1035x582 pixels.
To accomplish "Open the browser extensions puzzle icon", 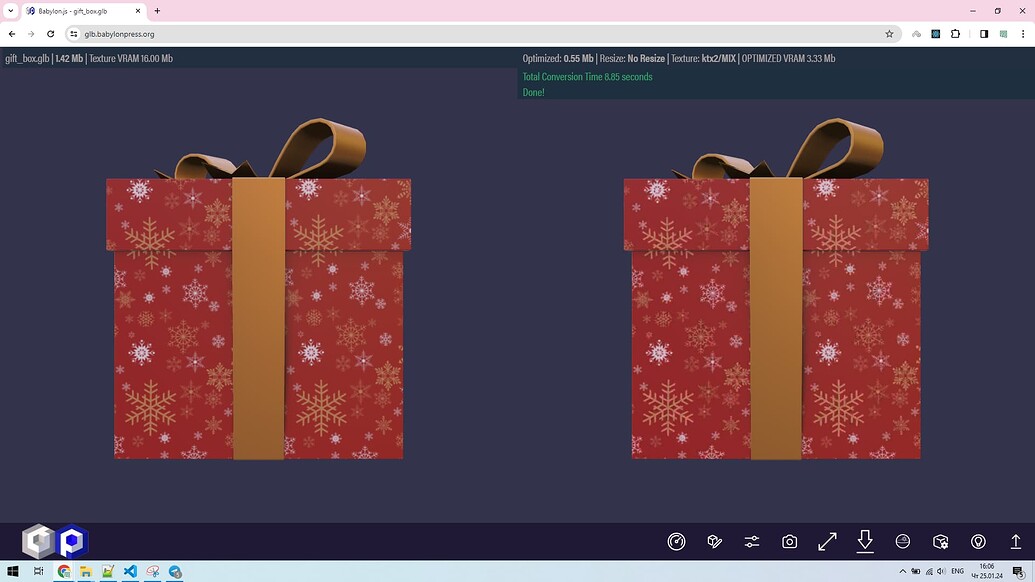I will [x=955, y=33].
